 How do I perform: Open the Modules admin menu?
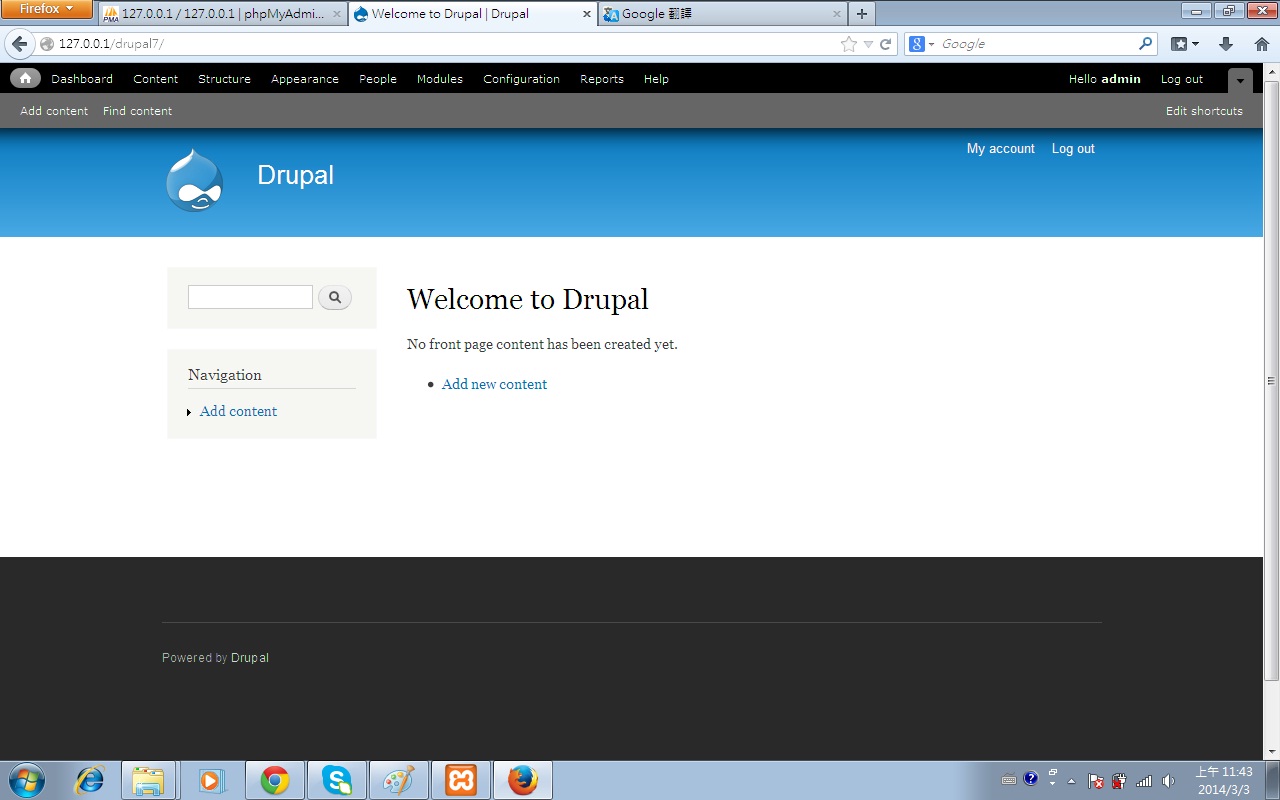440,79
